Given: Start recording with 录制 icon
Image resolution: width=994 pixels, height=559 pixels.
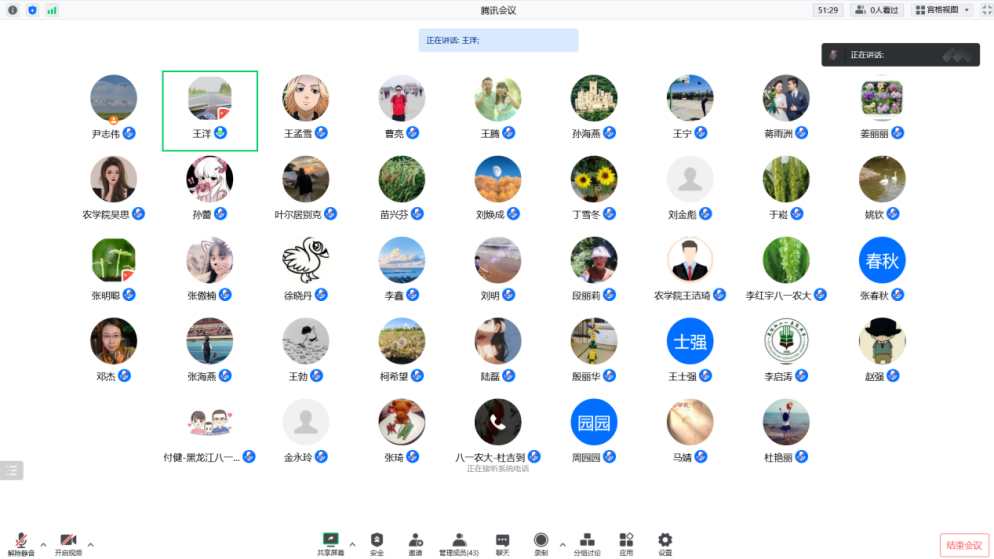Looking at the screenshot, I should pyautogui.click(x=541, y=541).
